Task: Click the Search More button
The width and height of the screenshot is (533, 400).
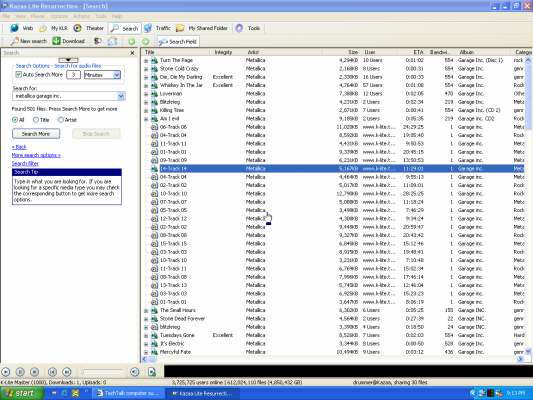Action: (36, 134)
